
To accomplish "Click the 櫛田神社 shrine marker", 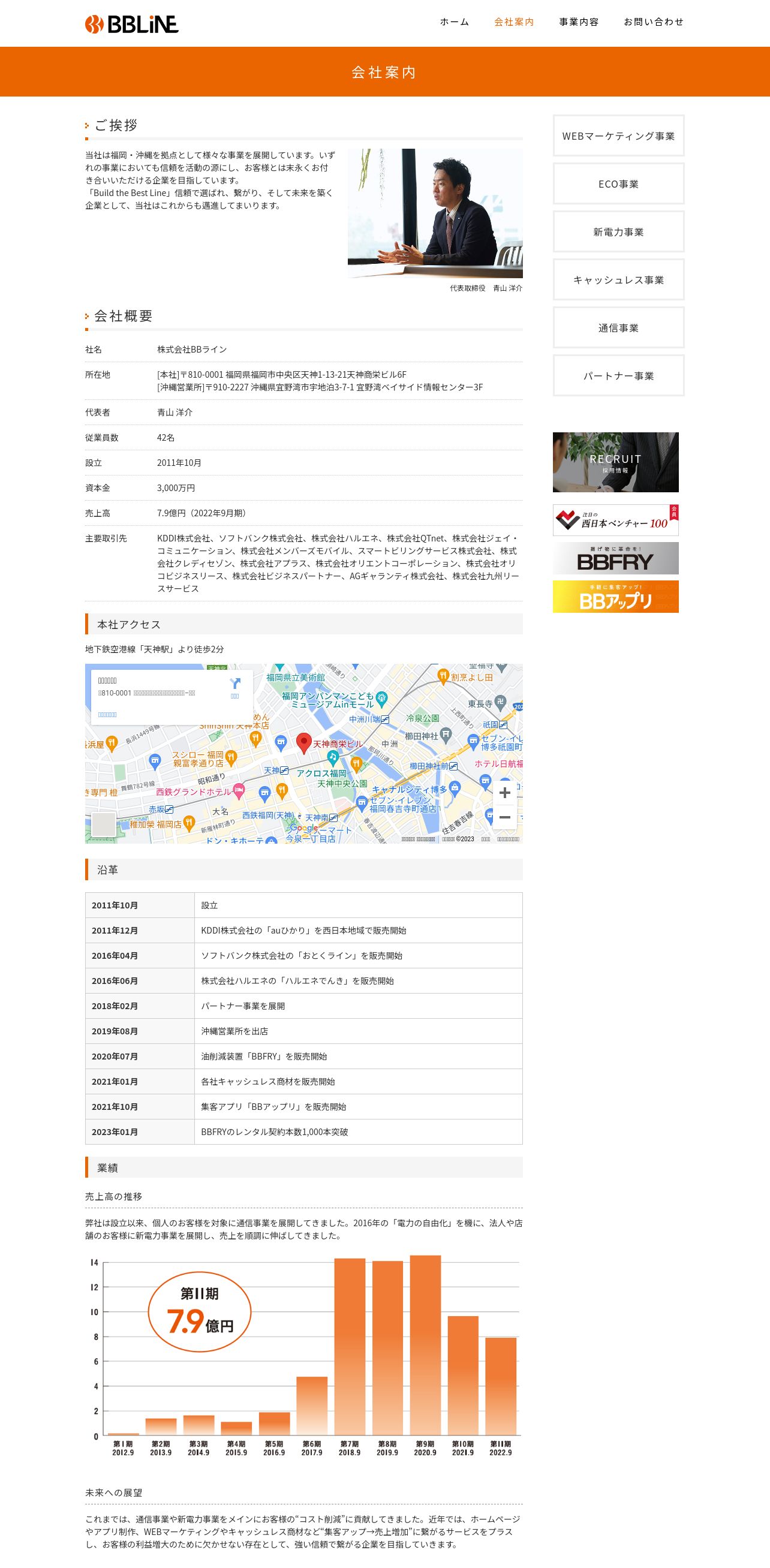I will click(x=446, y=735).
